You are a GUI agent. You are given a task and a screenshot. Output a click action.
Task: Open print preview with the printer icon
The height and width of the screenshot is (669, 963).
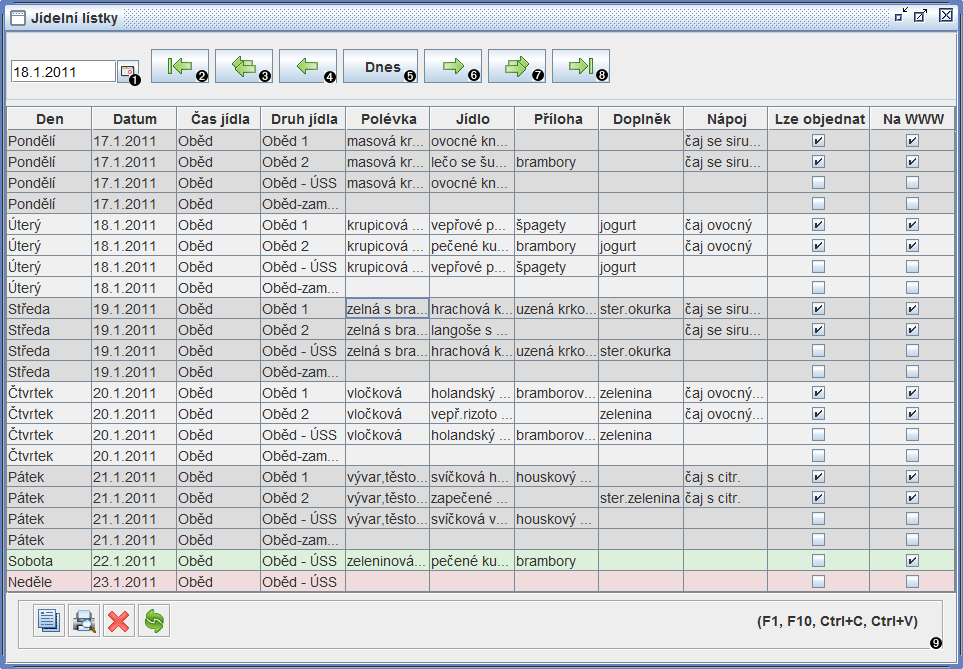[x=83, y=621]
